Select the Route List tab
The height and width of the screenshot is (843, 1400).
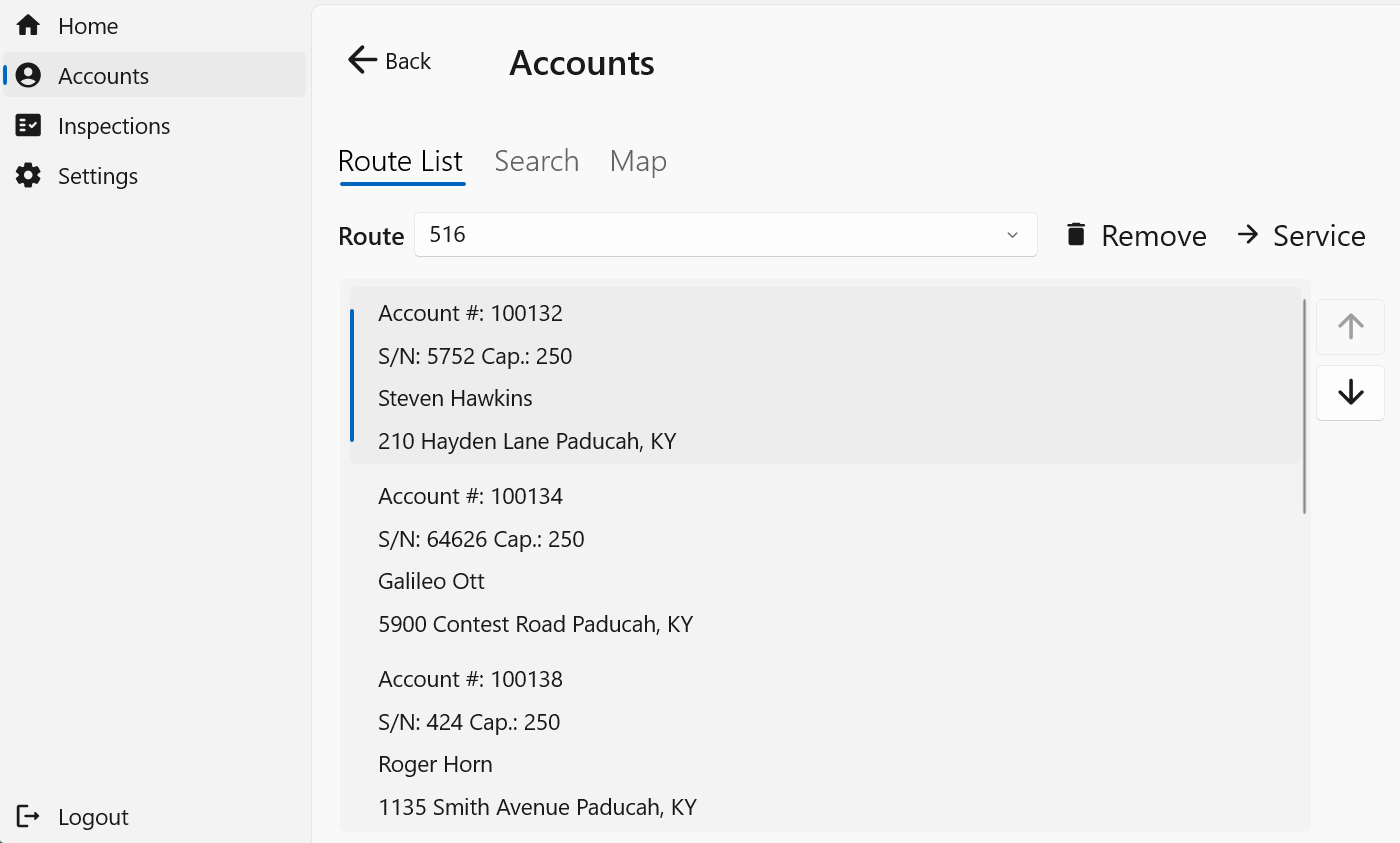pyautogui.click(x=401, y=161)
